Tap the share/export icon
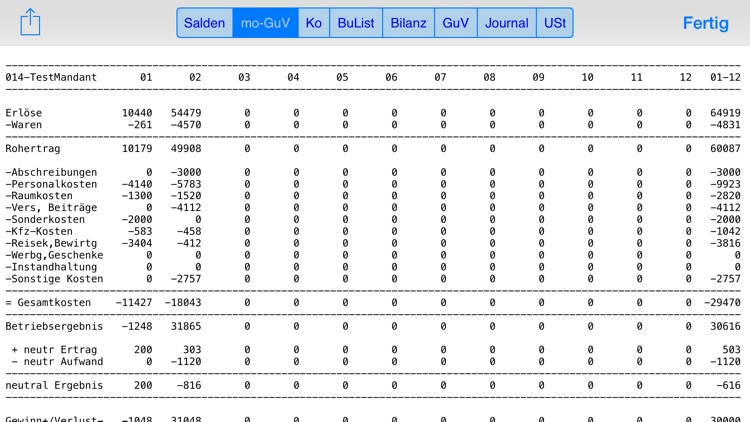 (x=30, y=22)
